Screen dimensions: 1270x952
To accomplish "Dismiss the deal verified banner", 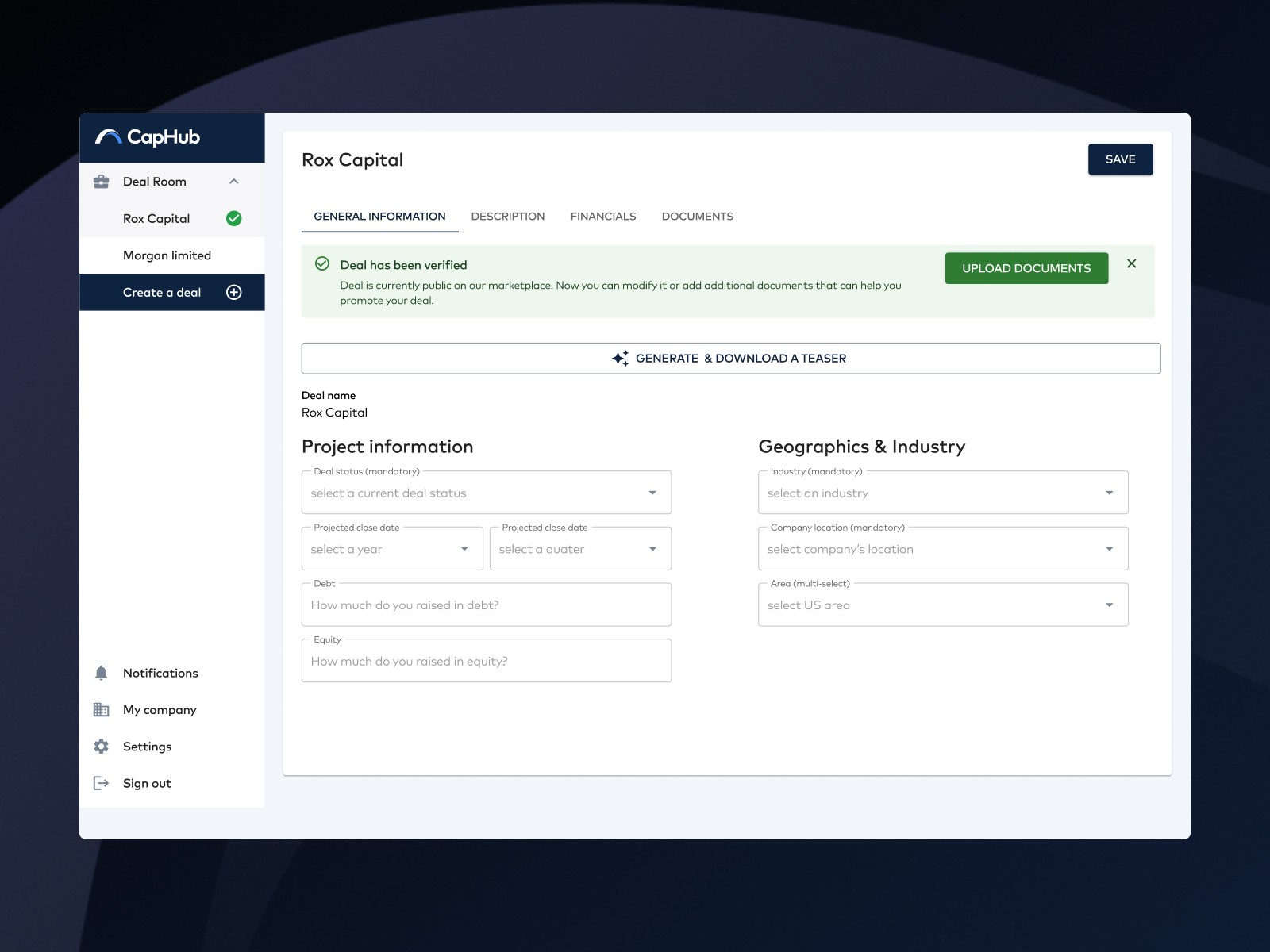I will [1132, 263].
